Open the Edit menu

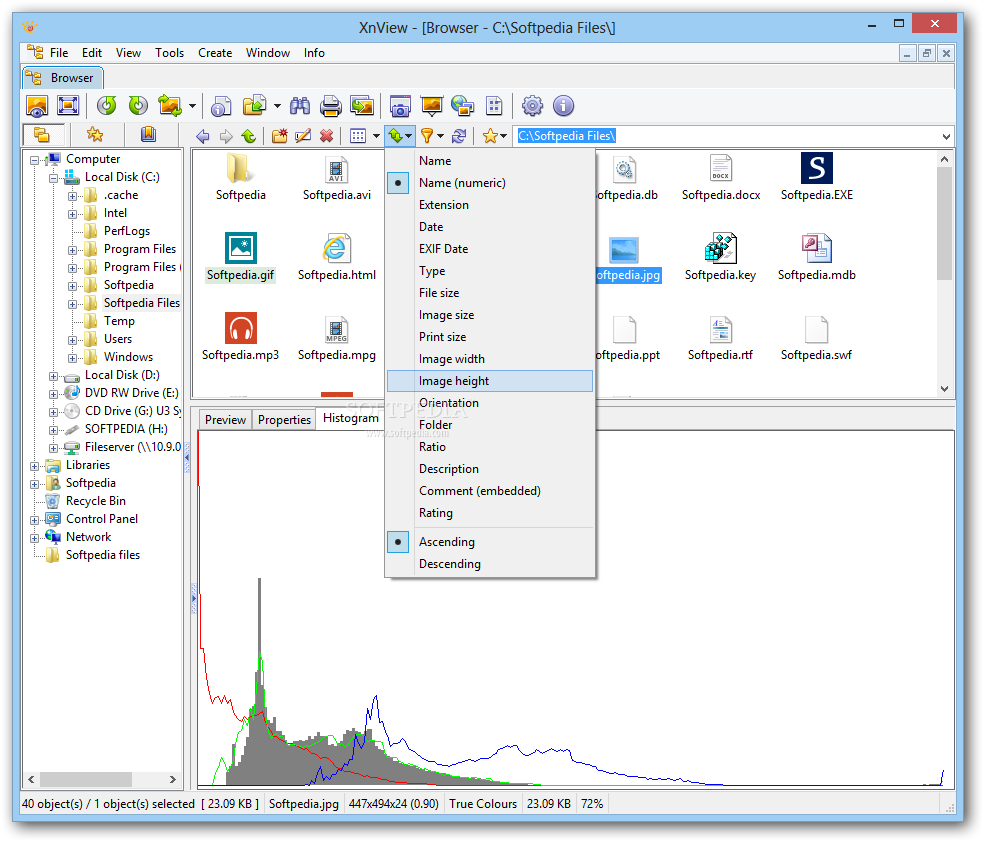(x=92, y=53)
